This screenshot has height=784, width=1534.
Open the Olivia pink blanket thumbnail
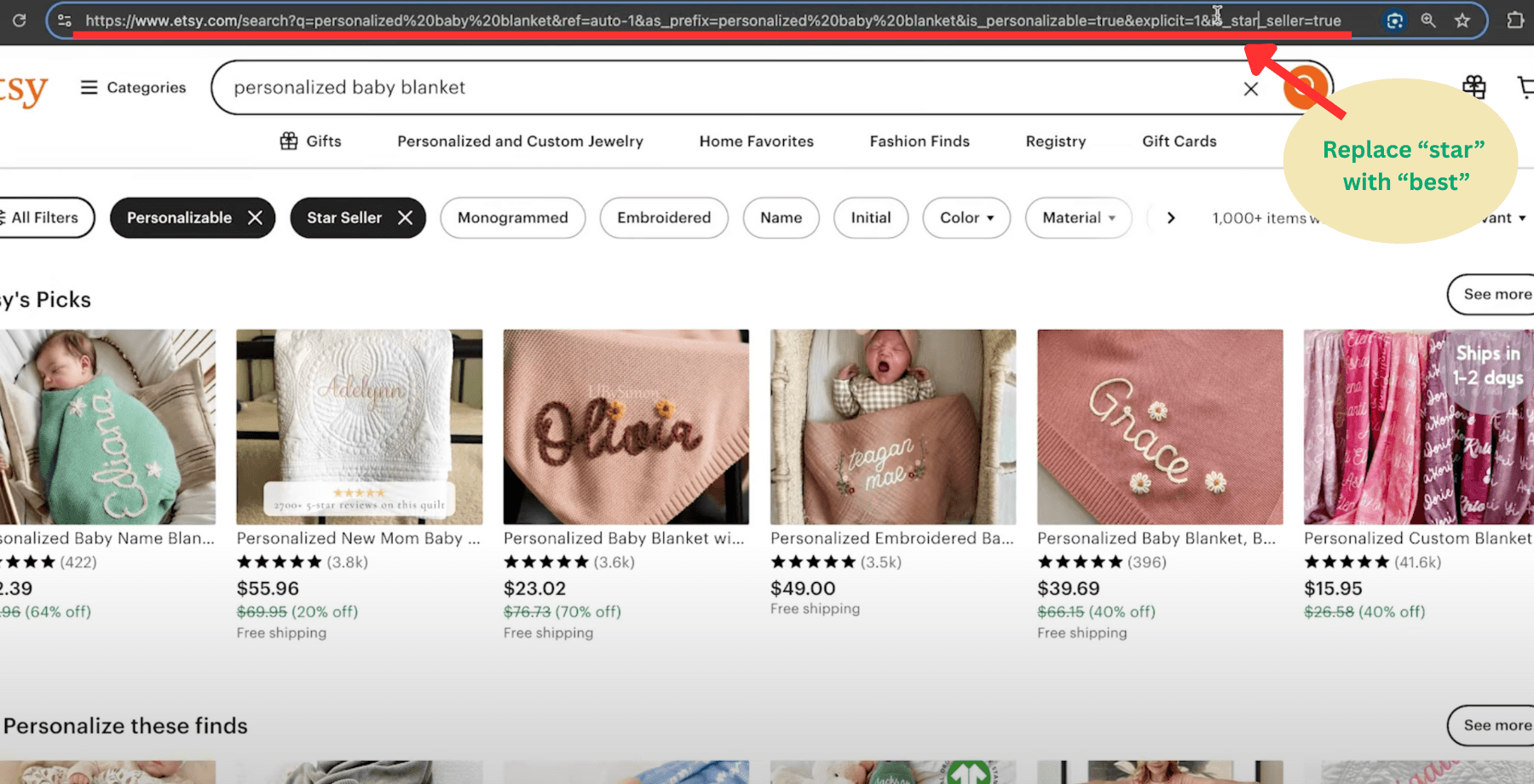626,427
